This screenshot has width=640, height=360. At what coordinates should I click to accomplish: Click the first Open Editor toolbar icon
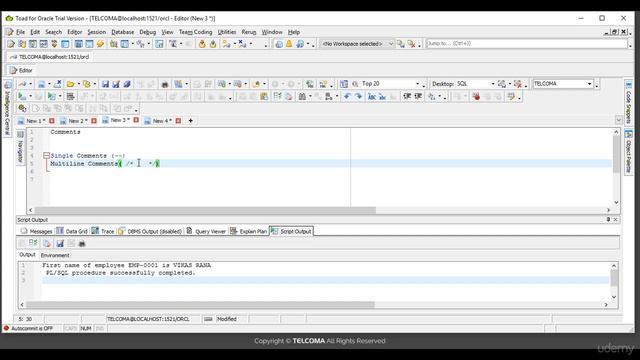[x=11, y=44]
